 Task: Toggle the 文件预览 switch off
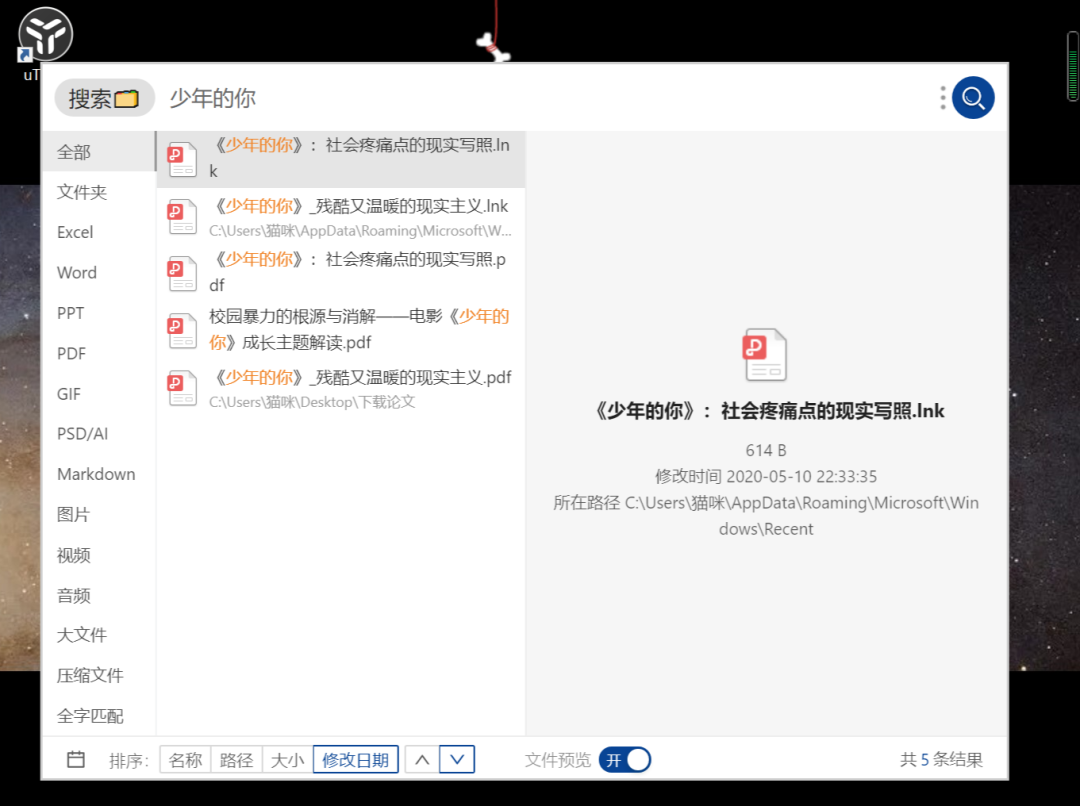click(x=625, y=760)
